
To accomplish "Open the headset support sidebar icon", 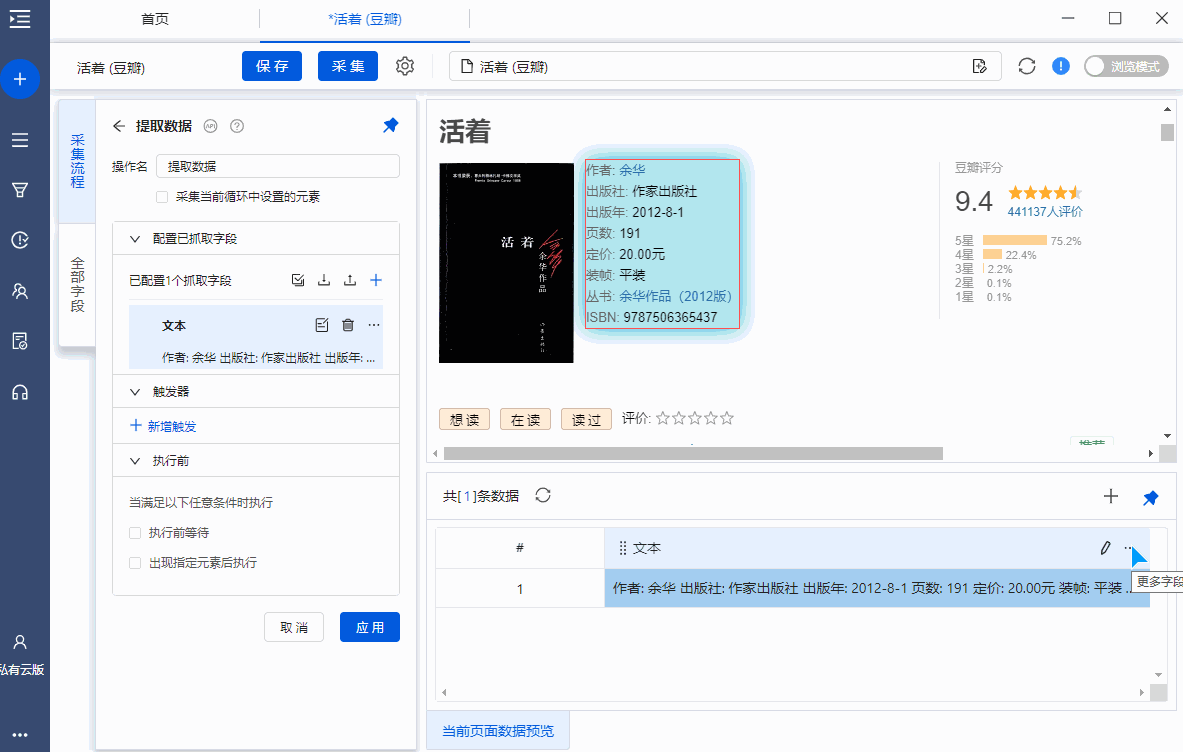I will (x=20, y=392).
